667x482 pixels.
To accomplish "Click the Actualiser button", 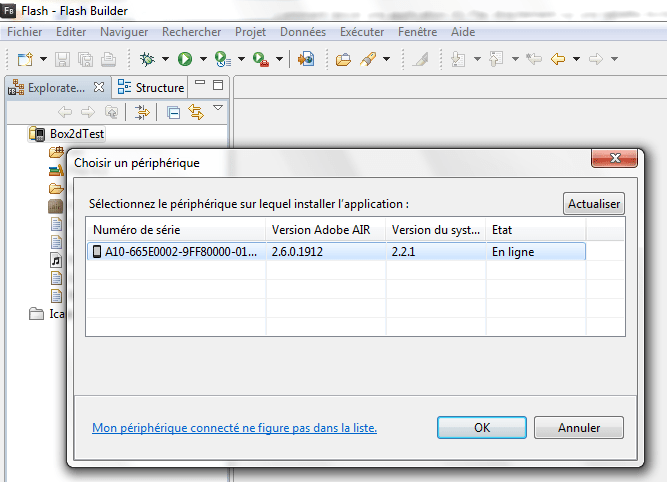I will [x=594, y=204].
